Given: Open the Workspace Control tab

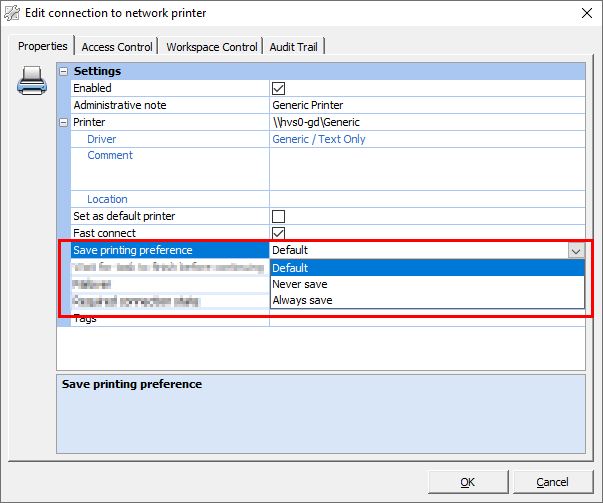Looking at the screenshot, I should coord(212,47).
